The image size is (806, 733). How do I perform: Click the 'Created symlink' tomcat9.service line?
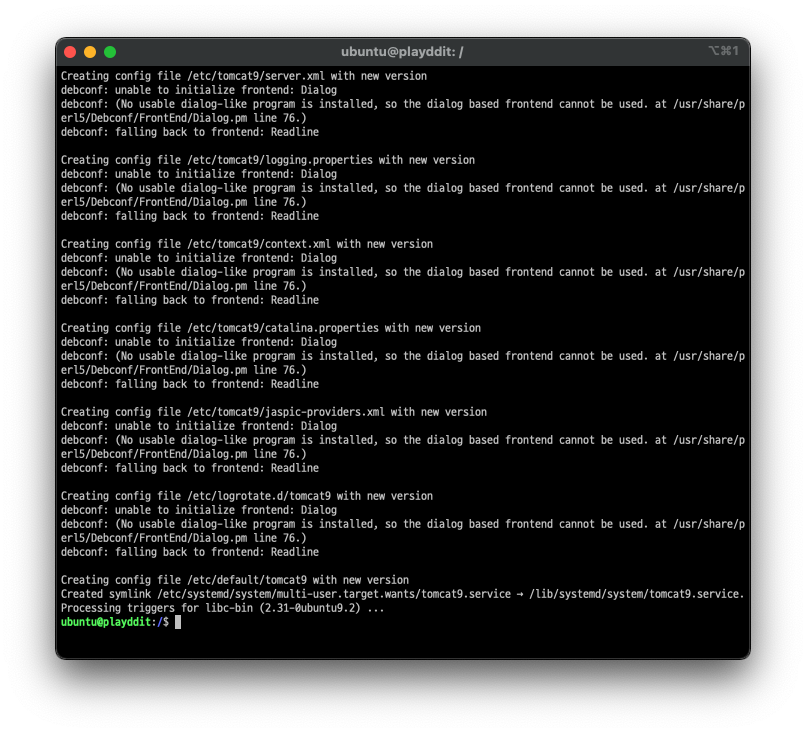pos(402,594)
